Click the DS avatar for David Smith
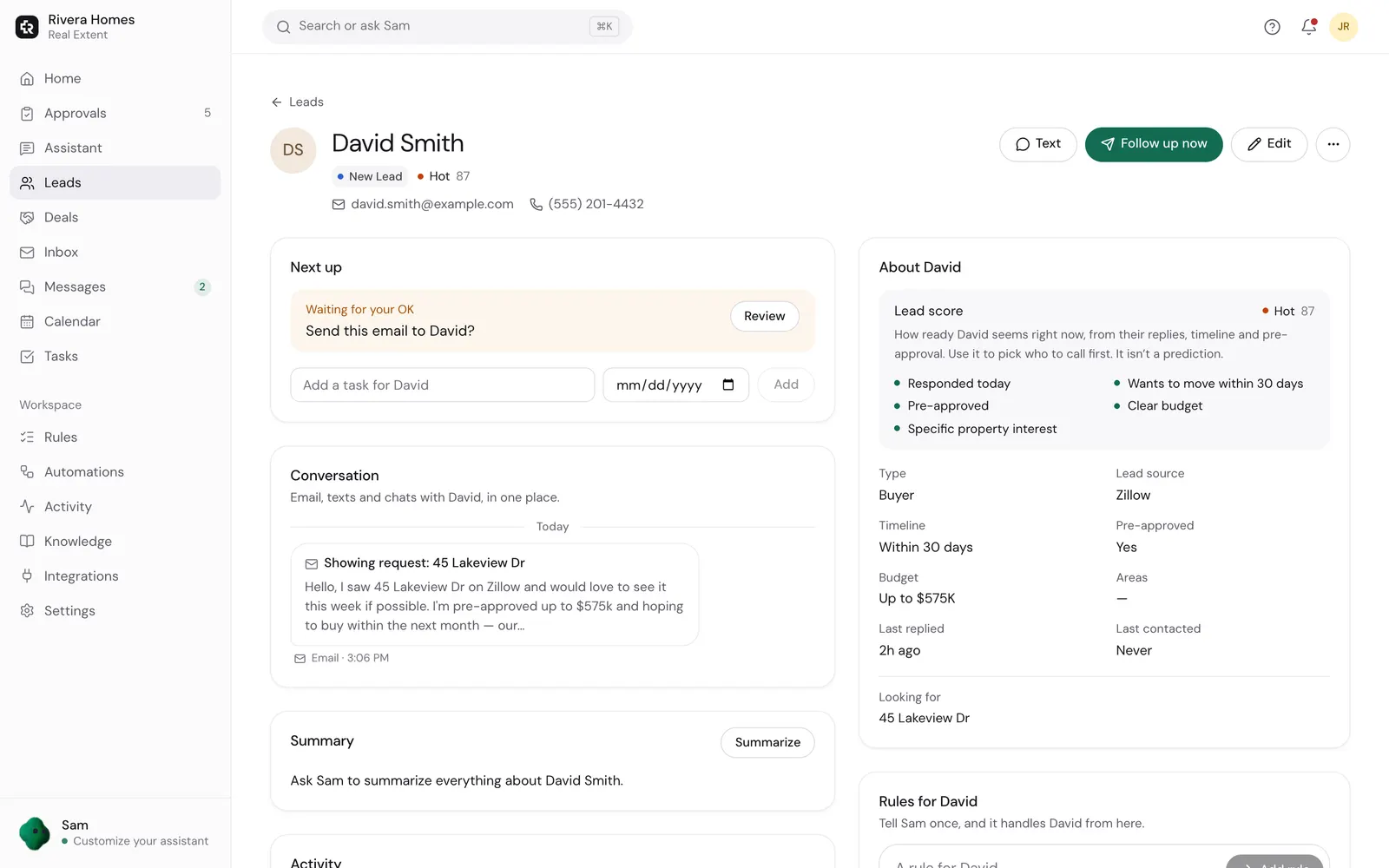This screenshot has height=868, width=1389. pos(293,150)
